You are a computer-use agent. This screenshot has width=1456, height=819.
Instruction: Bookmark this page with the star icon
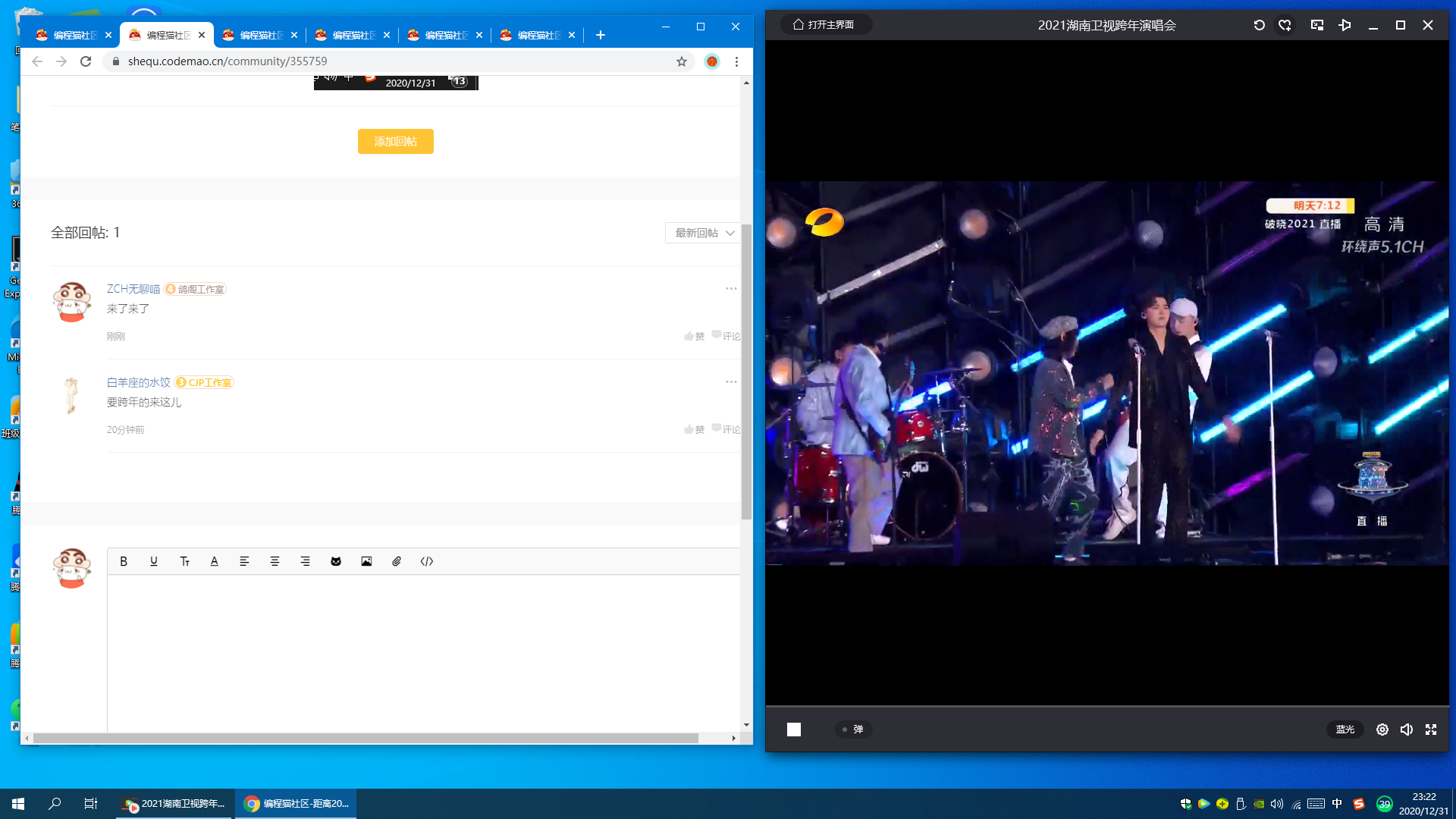pyautogui.click(x=682, y=61)
